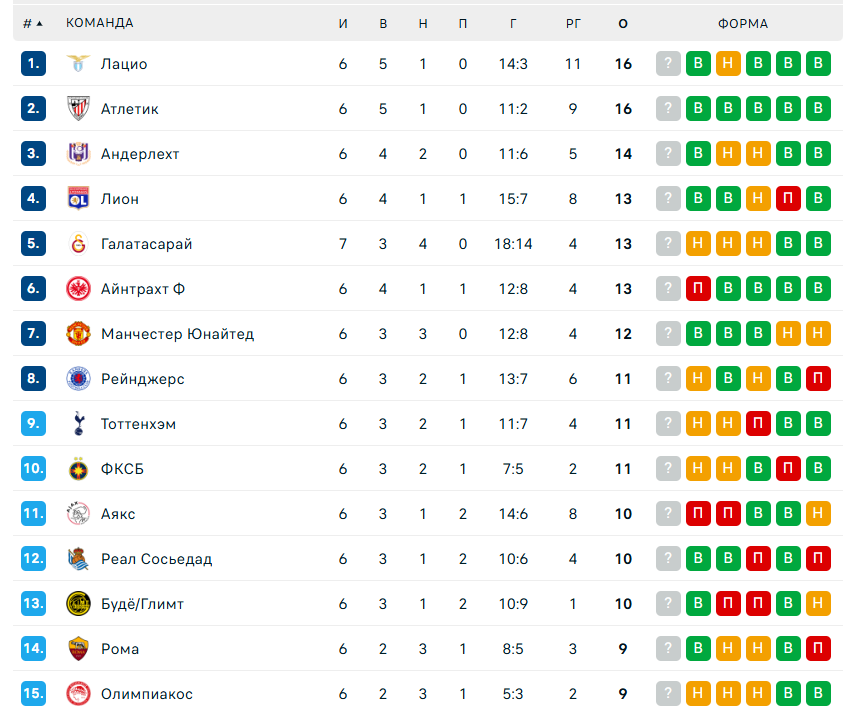Select the Anderlecht crest icon
The height and width of the screenshot is (714, 852).
(78, 154)
